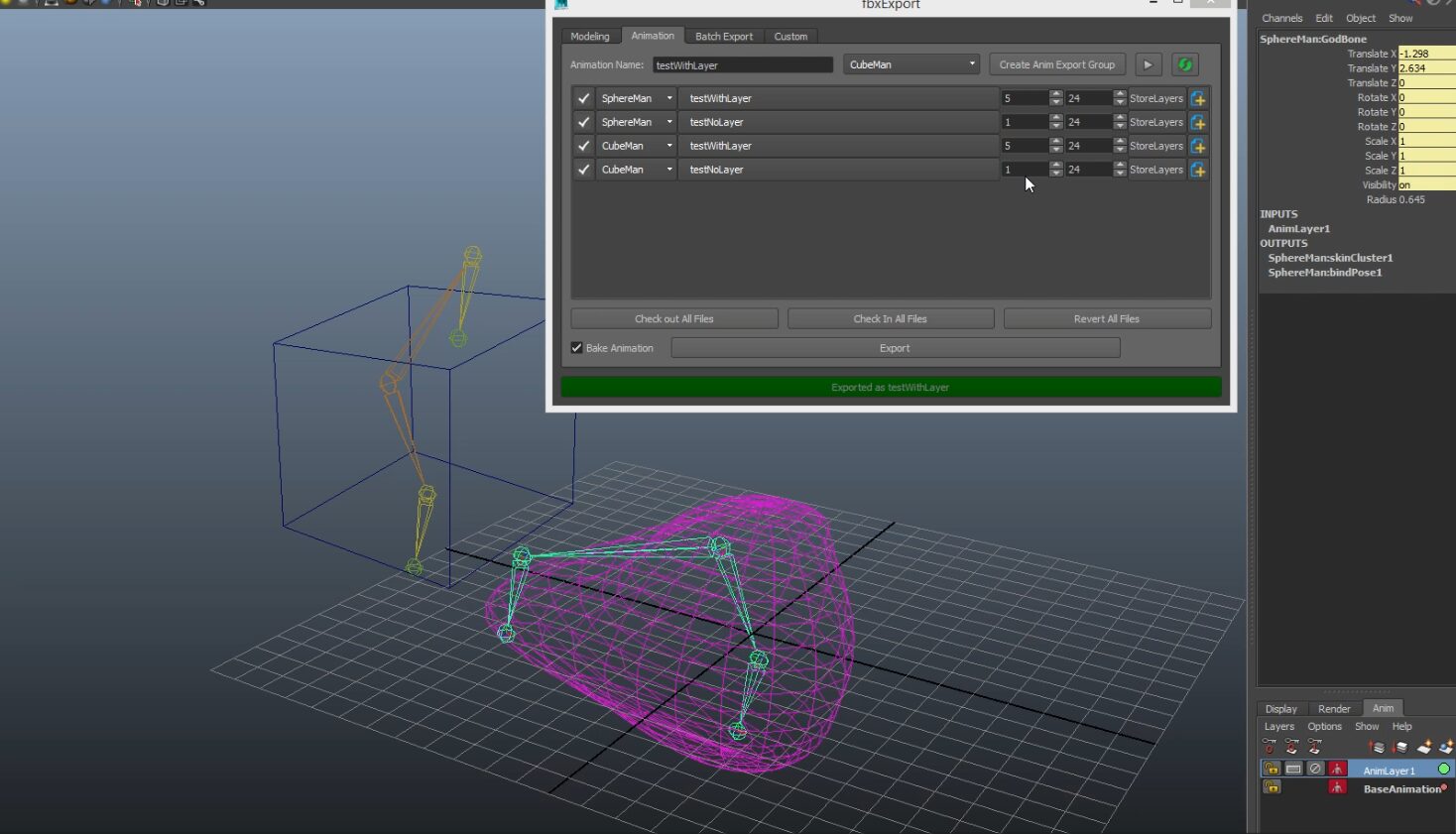Click the green refresh icon in fbxExport
This screenshot has width=1456, height=834.
1184,64
